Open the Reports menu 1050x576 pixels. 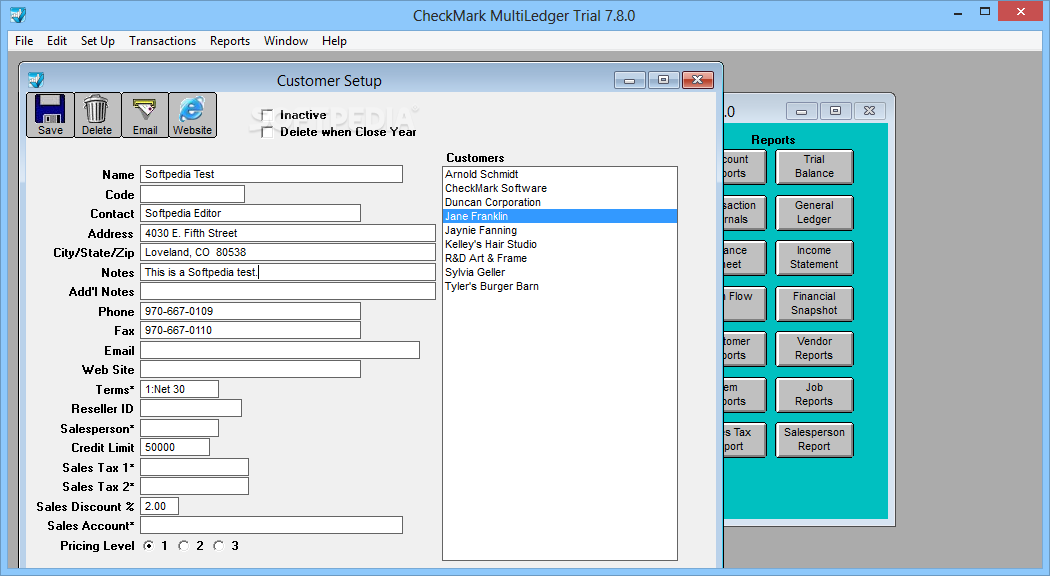point(230,41)
